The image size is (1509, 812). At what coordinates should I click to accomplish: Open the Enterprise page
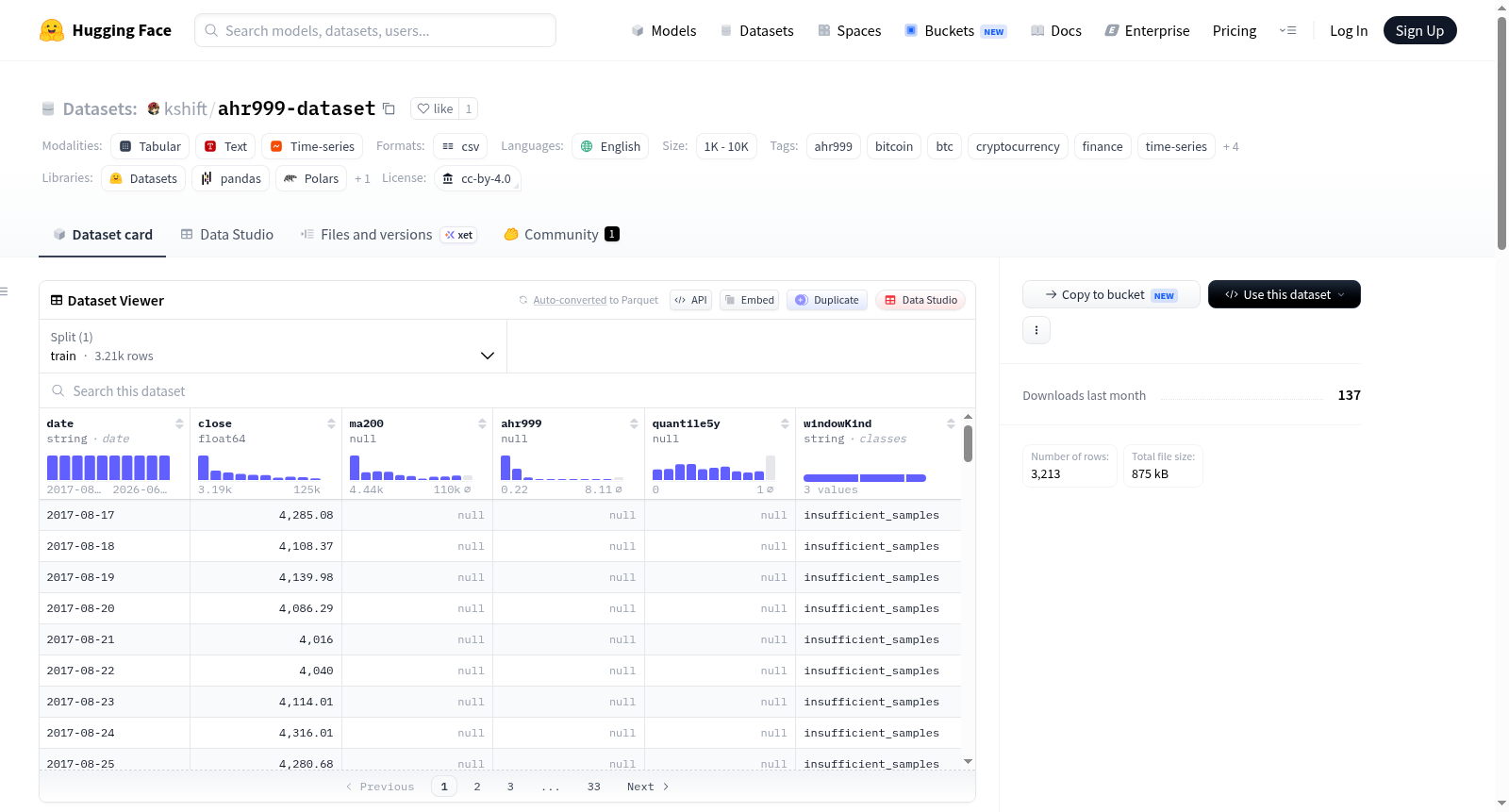click(x=1147, y=31)
